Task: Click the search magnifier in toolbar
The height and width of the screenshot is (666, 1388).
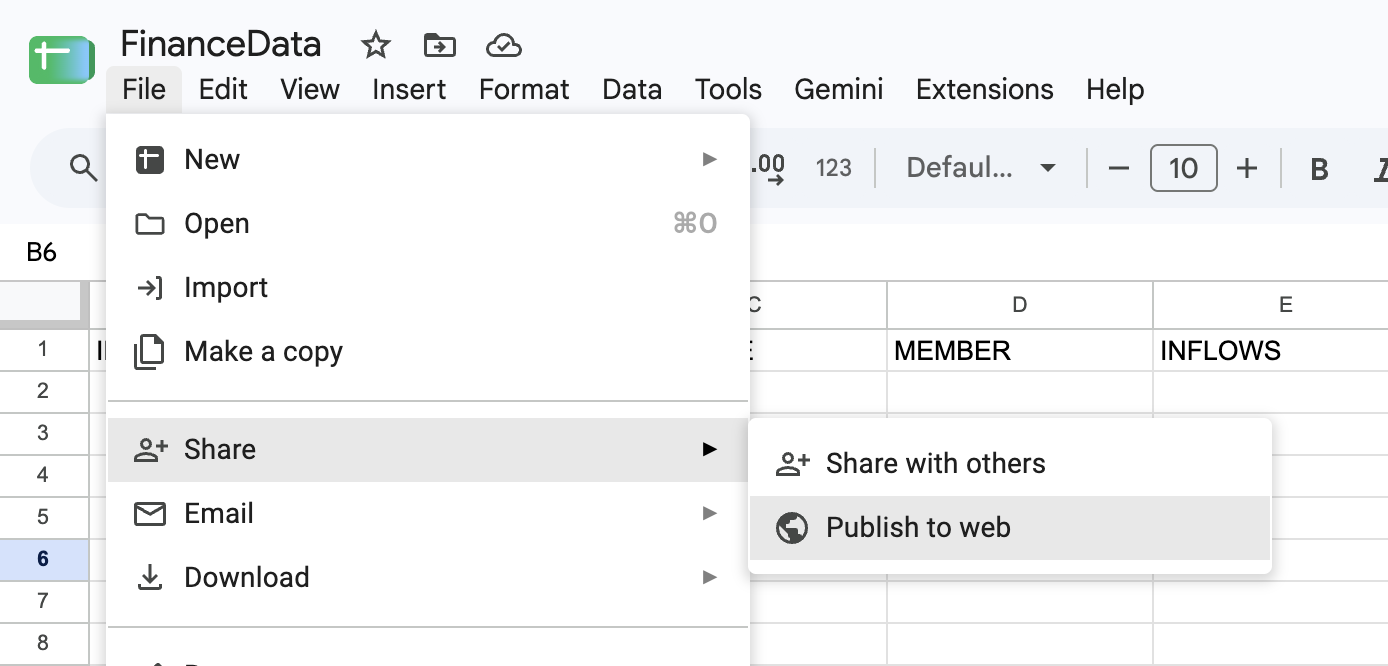Action: 83,168
